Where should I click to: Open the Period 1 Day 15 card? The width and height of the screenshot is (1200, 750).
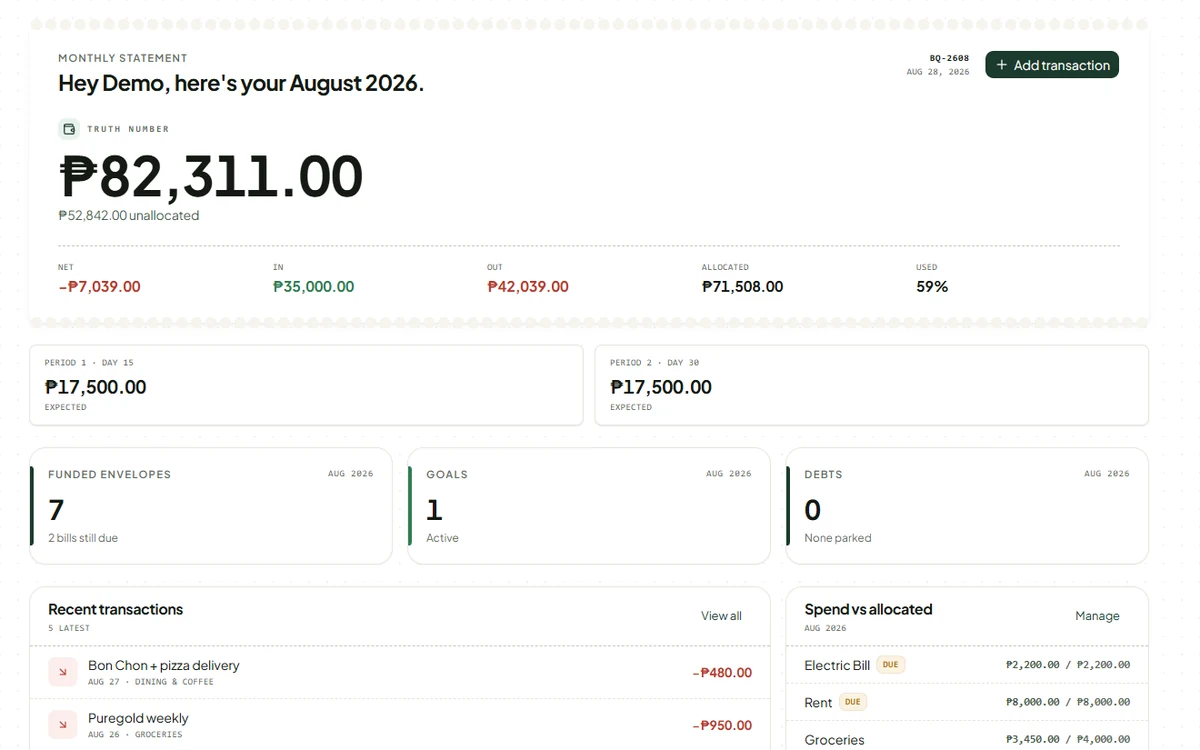pyautogui.click(x=306, y=385)
